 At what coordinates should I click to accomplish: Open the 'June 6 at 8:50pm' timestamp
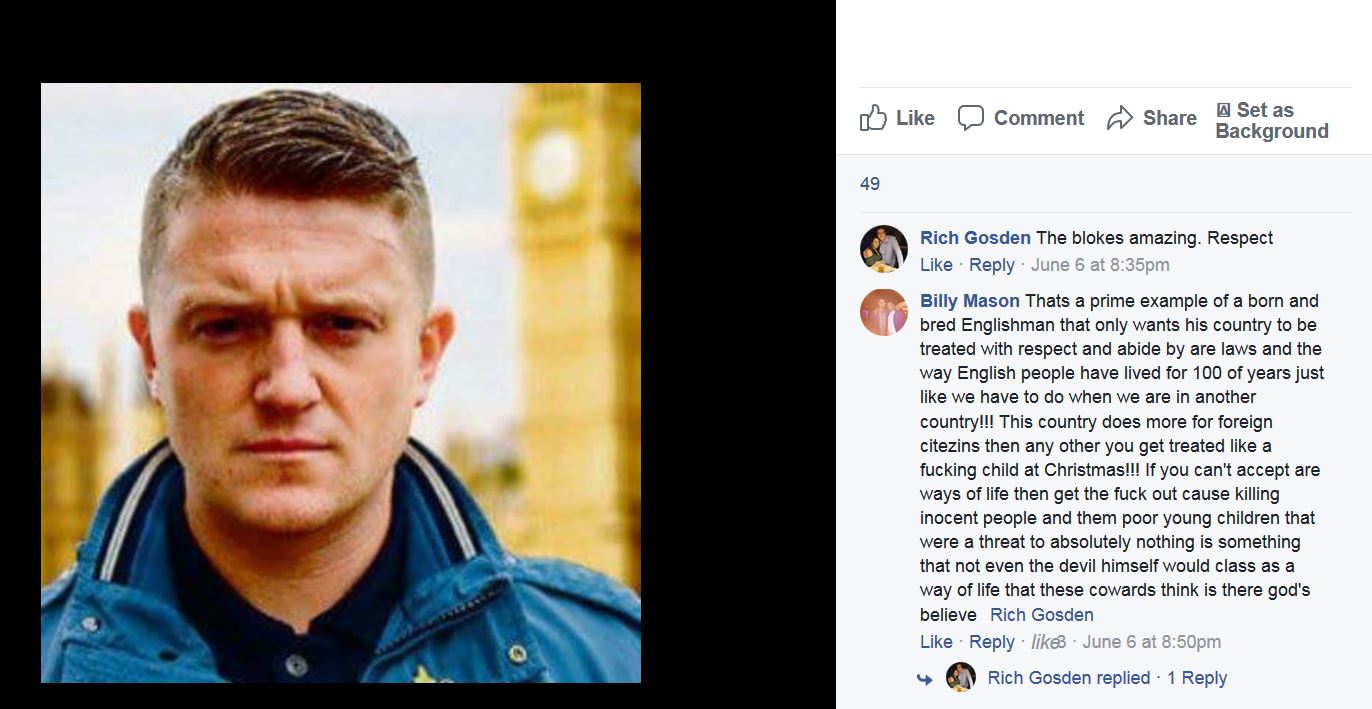(x=1152, y=642)
